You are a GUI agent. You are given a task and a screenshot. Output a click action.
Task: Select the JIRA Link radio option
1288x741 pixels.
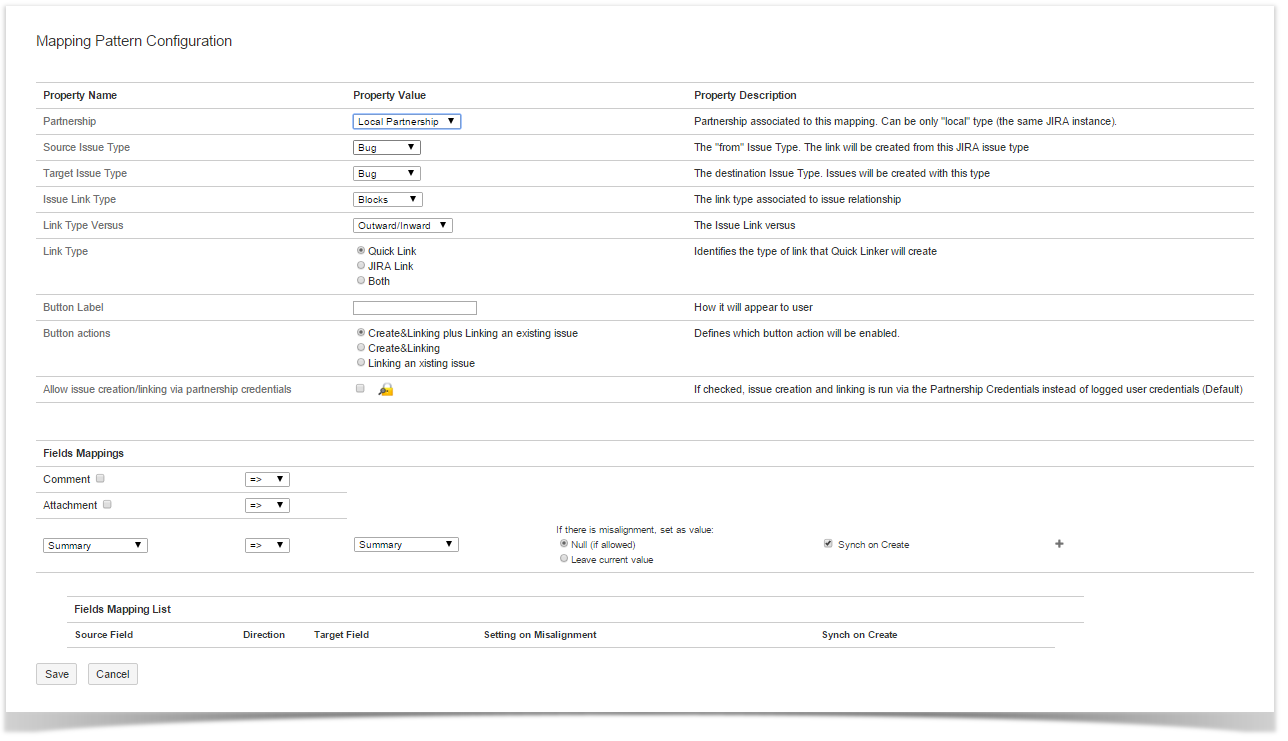tap(361, 266)
